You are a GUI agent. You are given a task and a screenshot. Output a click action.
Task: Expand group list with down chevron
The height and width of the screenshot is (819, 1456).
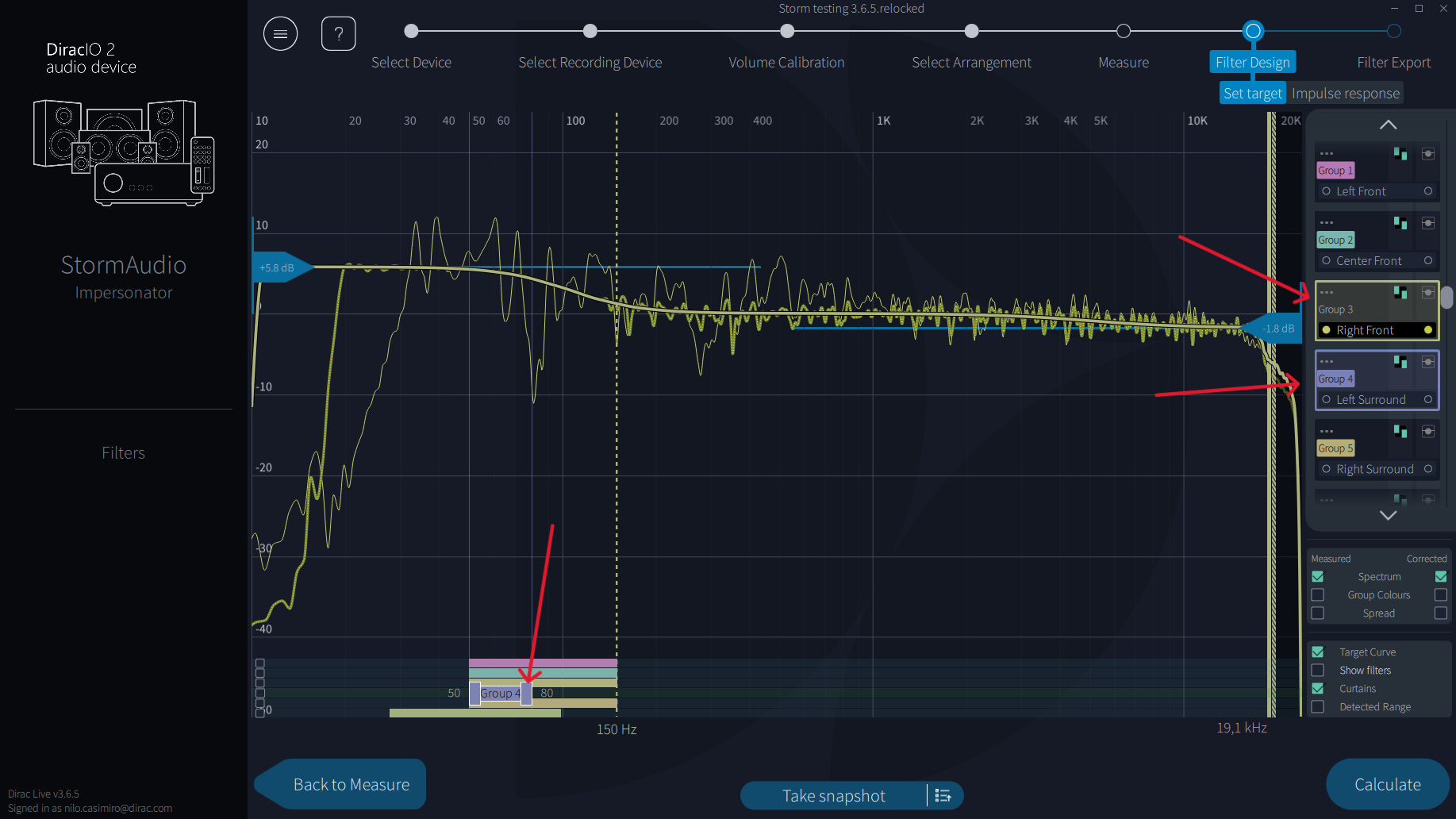click(x=1388, y=515)
